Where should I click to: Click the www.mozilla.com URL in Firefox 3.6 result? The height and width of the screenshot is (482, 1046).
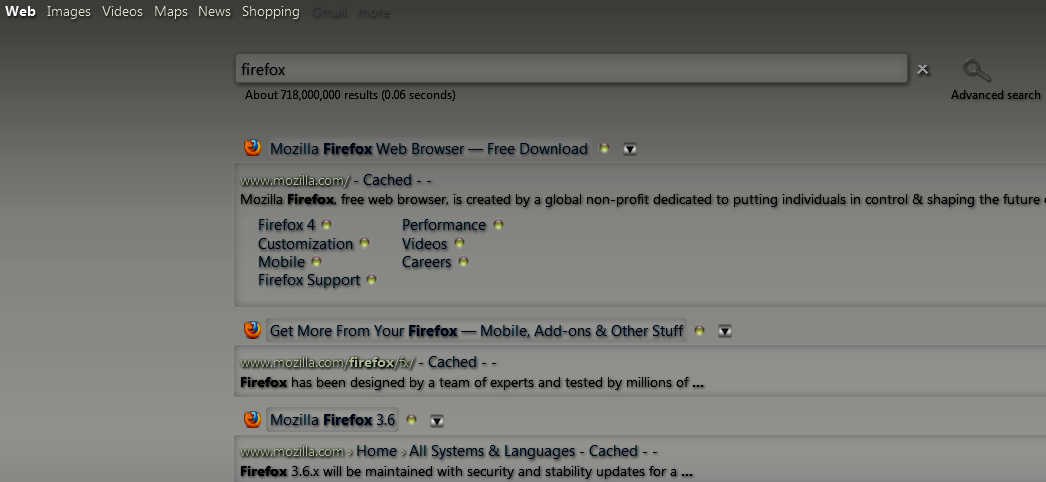click(292, 452)
